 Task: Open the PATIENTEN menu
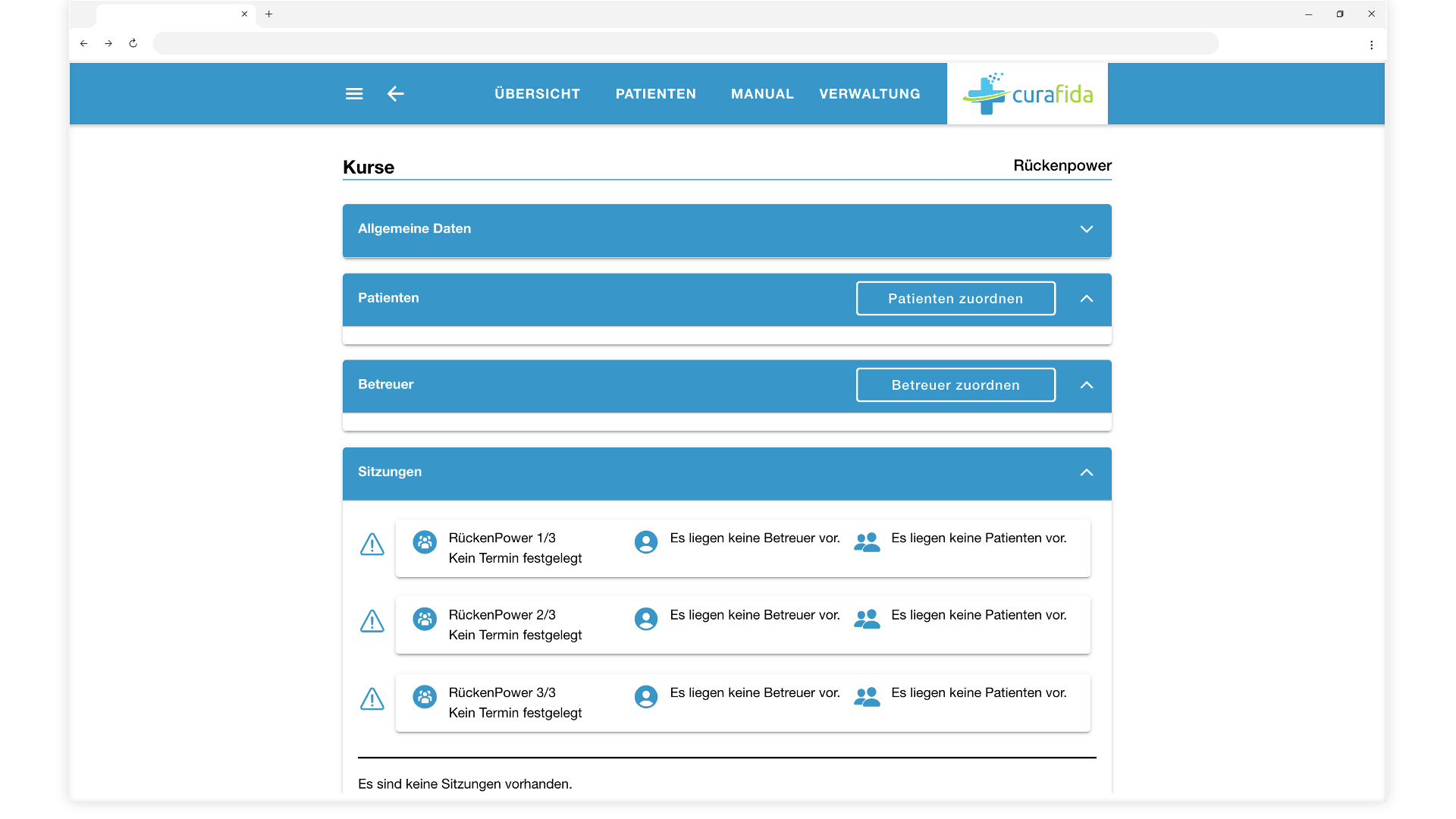click(x=655, y=94)
